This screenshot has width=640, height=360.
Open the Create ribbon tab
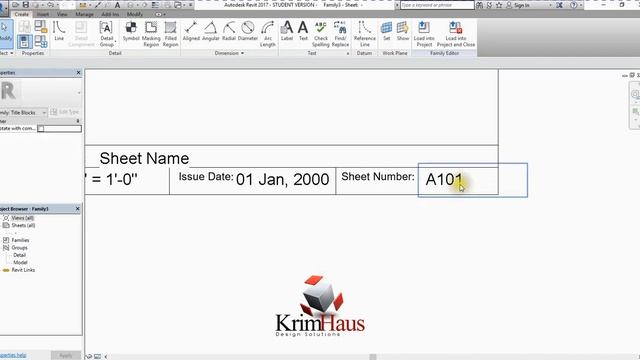point(22,14)
